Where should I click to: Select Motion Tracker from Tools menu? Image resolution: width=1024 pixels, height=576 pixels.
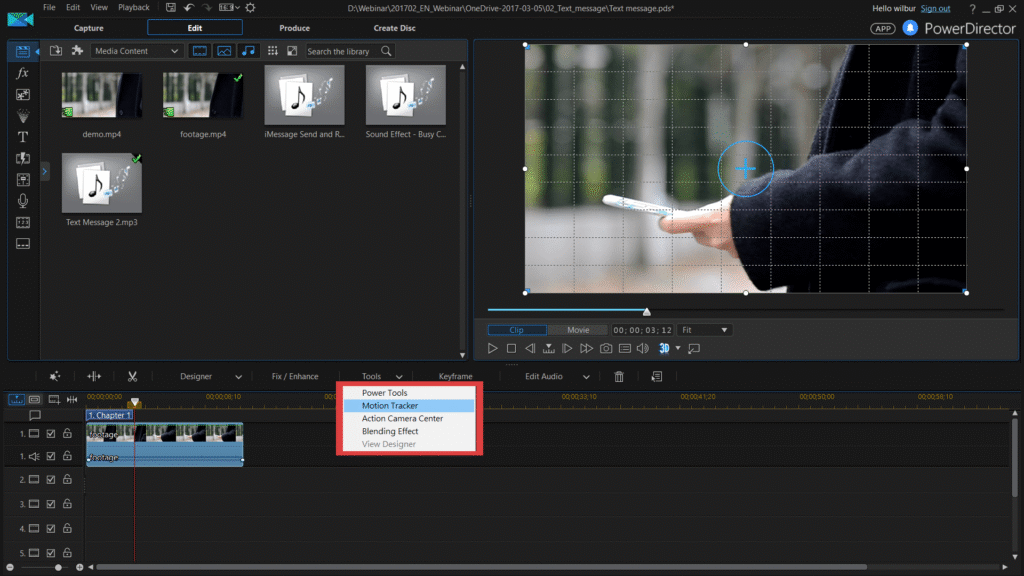(390, 406)
